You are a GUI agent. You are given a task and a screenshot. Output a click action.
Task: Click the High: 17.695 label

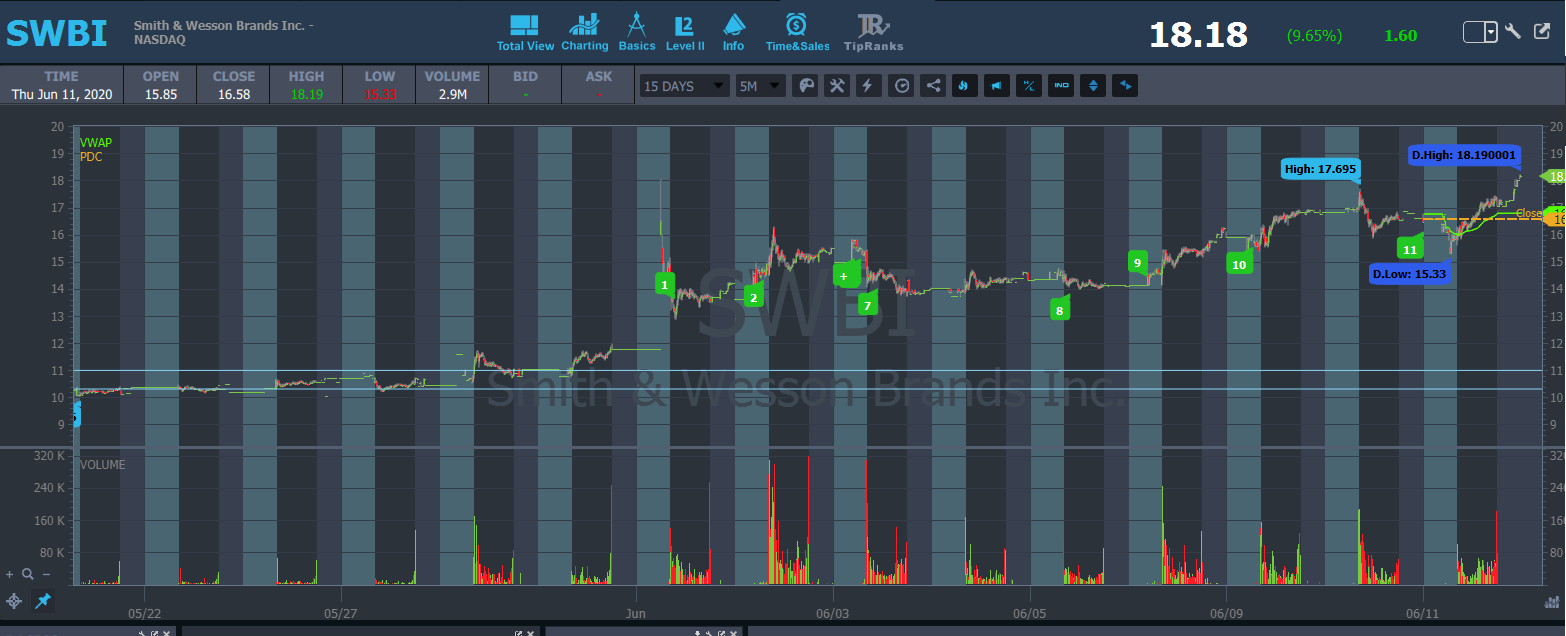point(1320,169)
